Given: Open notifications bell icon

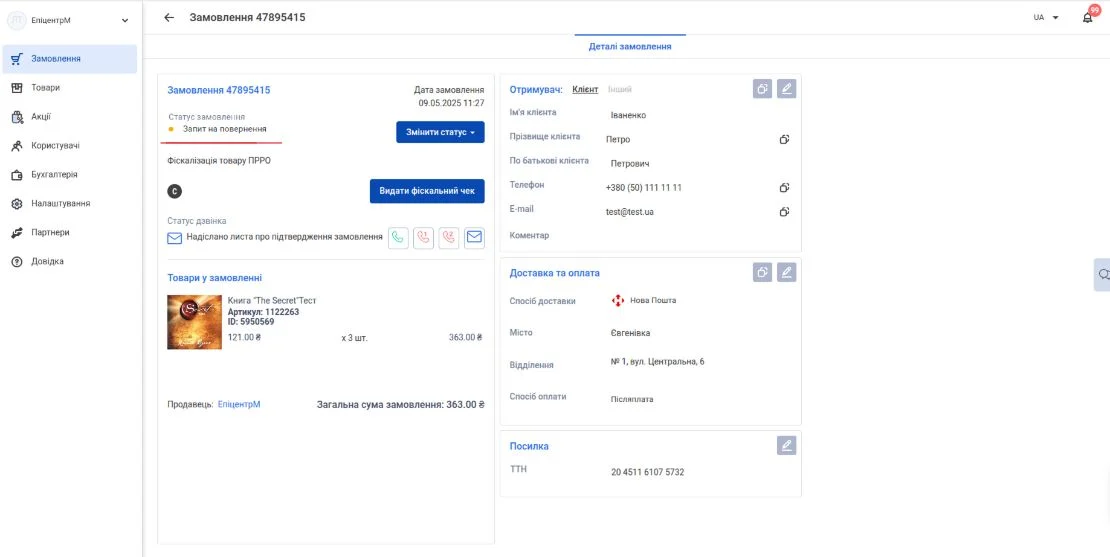Looking at the screenshot, I should (1088, 18).
